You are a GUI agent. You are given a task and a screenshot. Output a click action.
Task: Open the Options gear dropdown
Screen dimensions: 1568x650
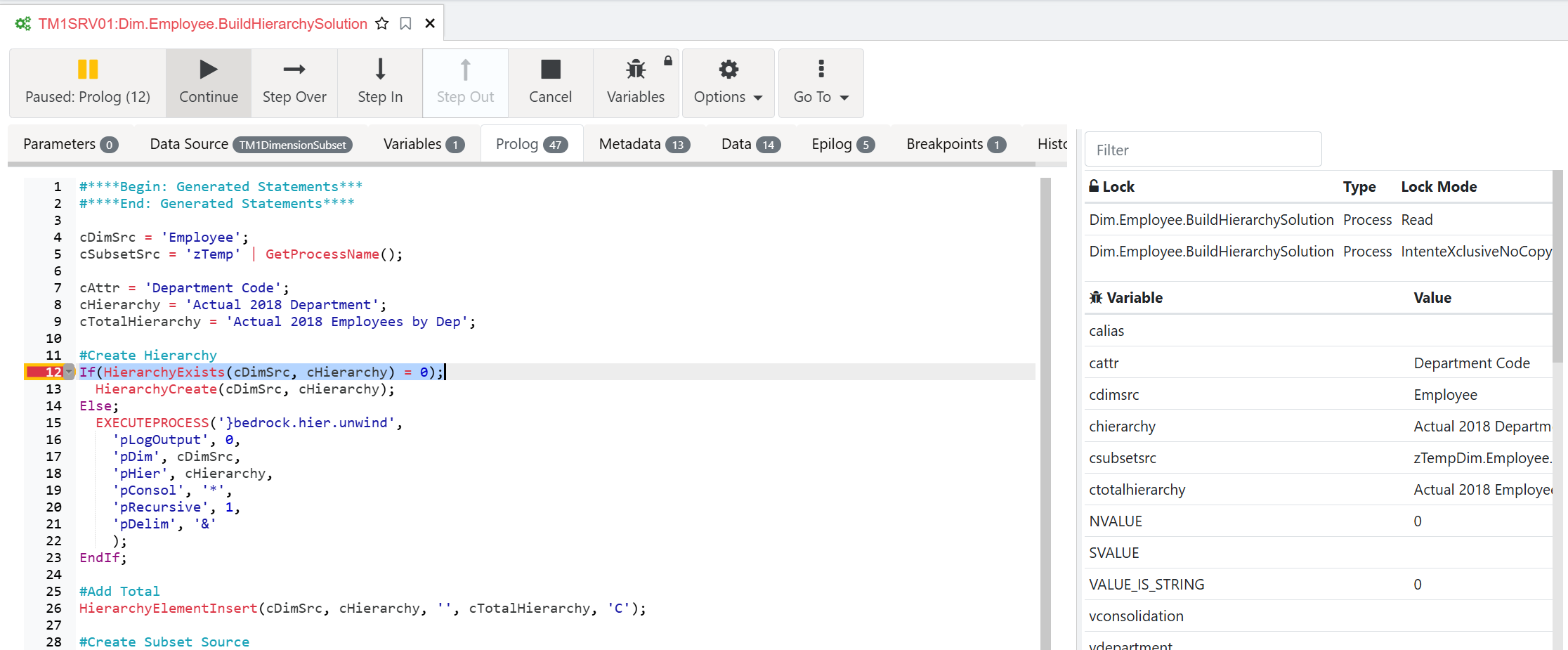click(x=729, y=82)
